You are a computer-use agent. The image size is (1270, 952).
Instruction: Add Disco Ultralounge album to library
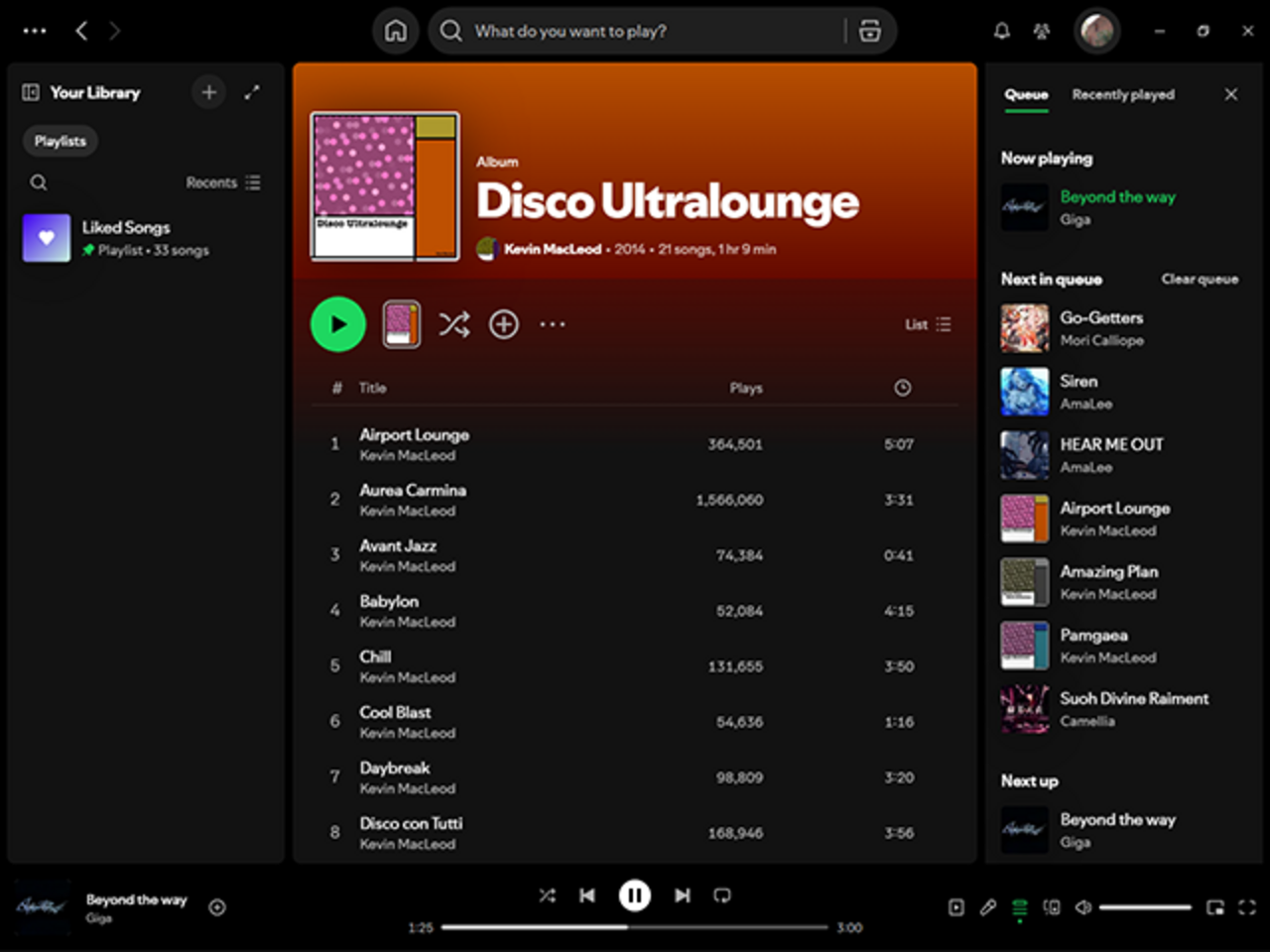pyautogui.click(x=504, y=324)
